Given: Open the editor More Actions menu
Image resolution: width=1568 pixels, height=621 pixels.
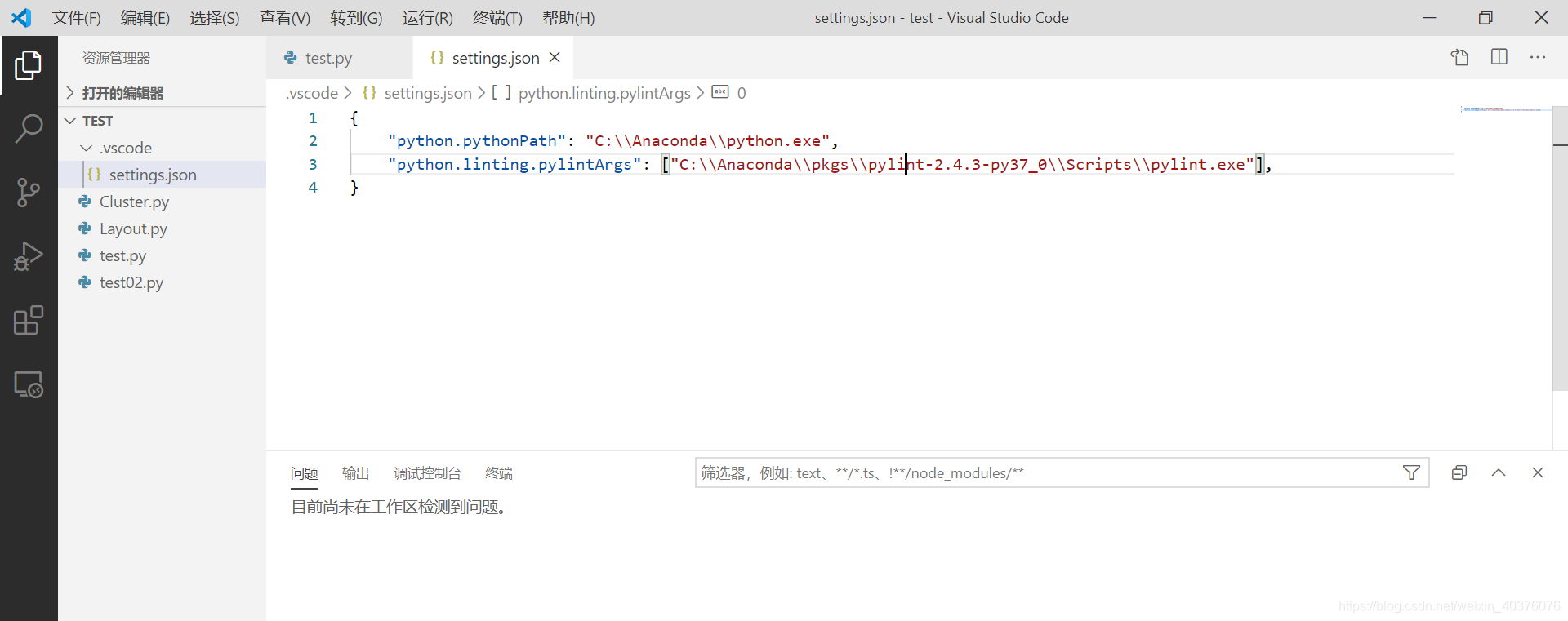Looking at the screenshot, I should coord(1538,57).
